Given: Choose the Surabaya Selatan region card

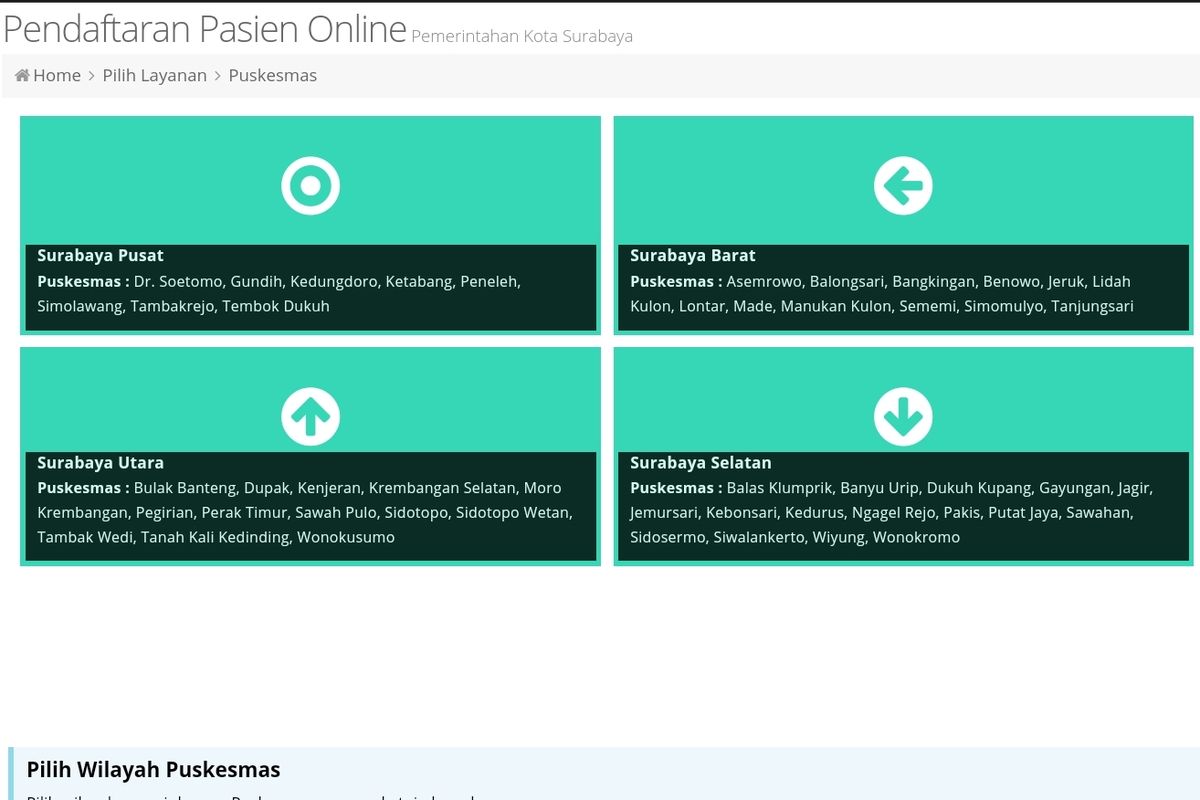Looking at the screenshot, I should coord(903,453).
